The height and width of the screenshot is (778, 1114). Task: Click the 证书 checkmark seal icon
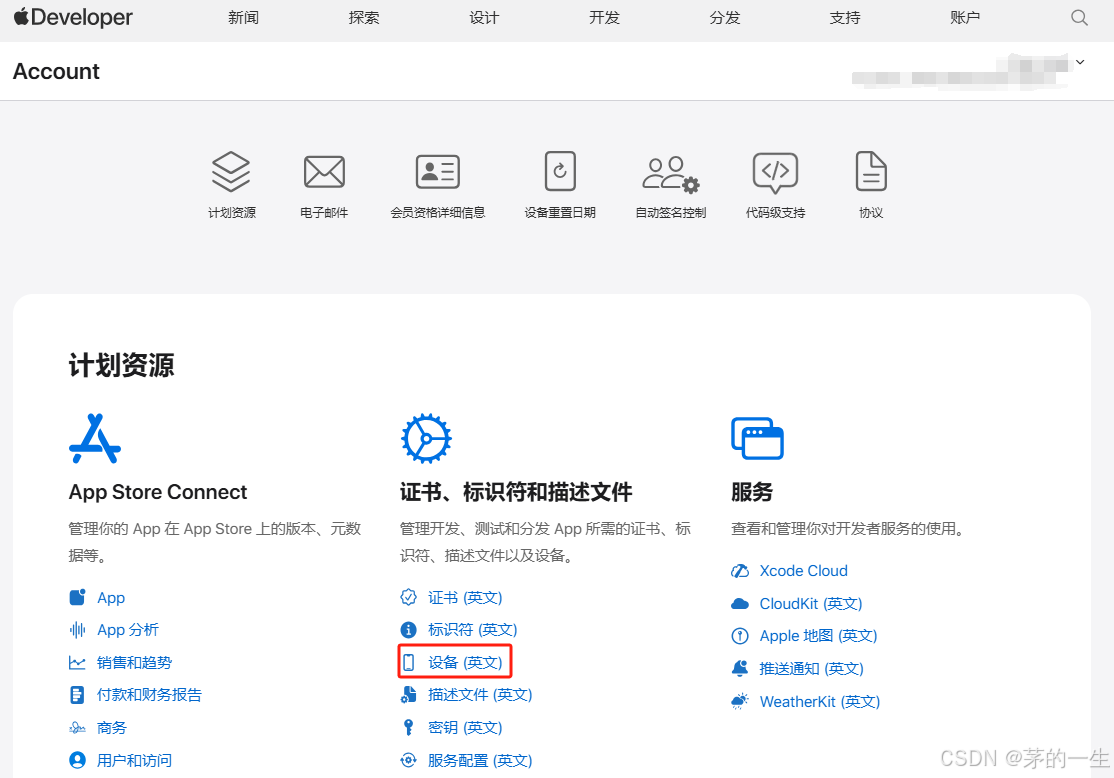pos(409,598)
